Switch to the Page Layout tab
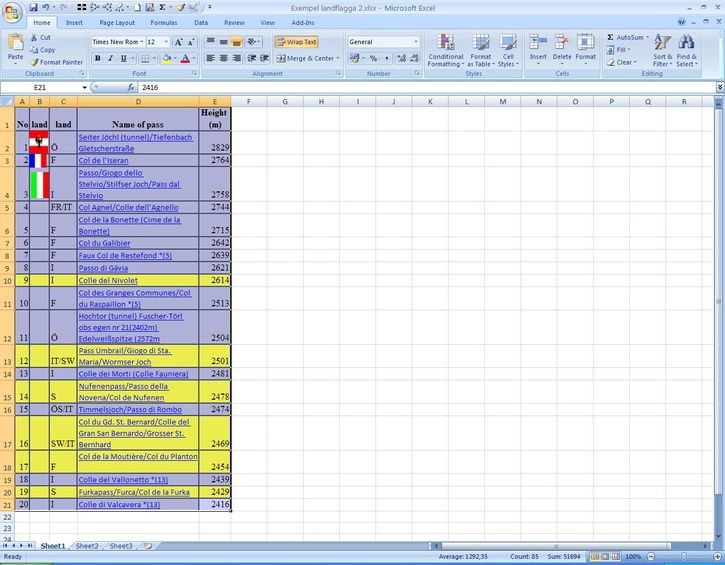 pyautogui.click(x=117, y=22)
